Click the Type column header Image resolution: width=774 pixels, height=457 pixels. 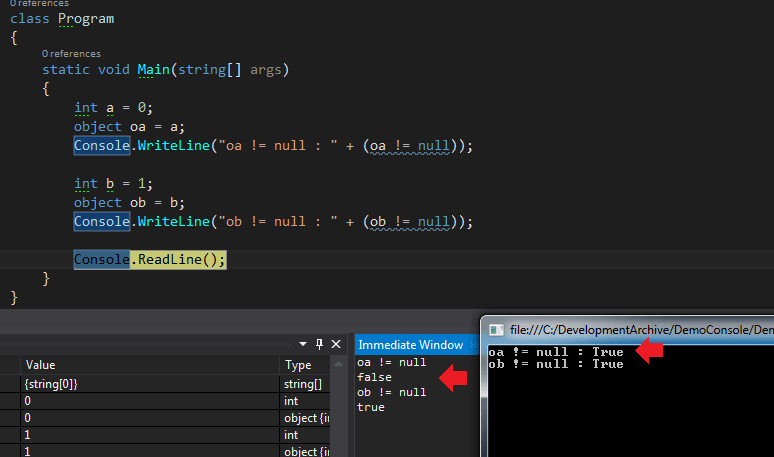point(300,365)
